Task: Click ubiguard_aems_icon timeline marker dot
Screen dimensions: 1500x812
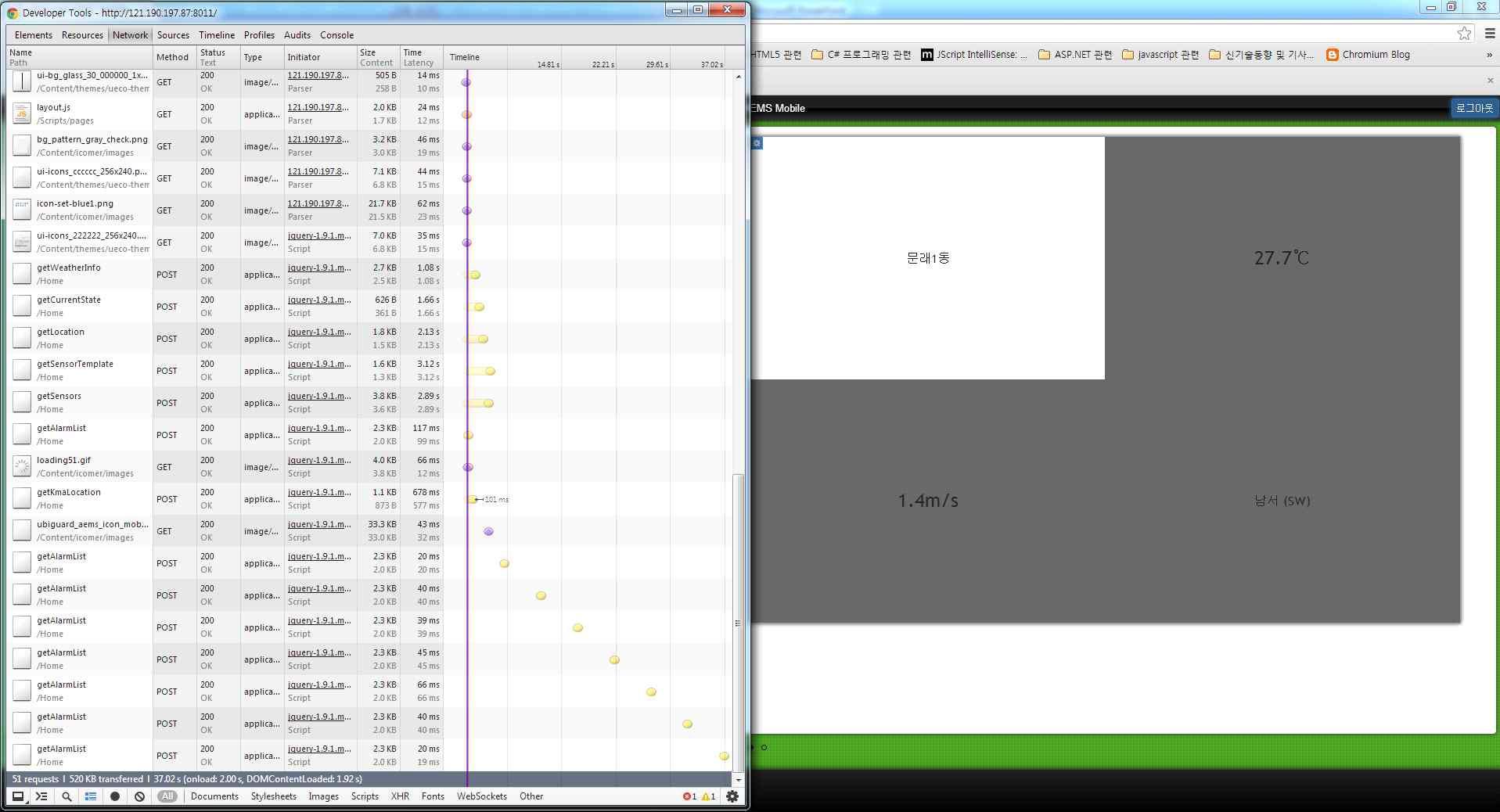Action: pyautogui.click(x=488, y=531)
